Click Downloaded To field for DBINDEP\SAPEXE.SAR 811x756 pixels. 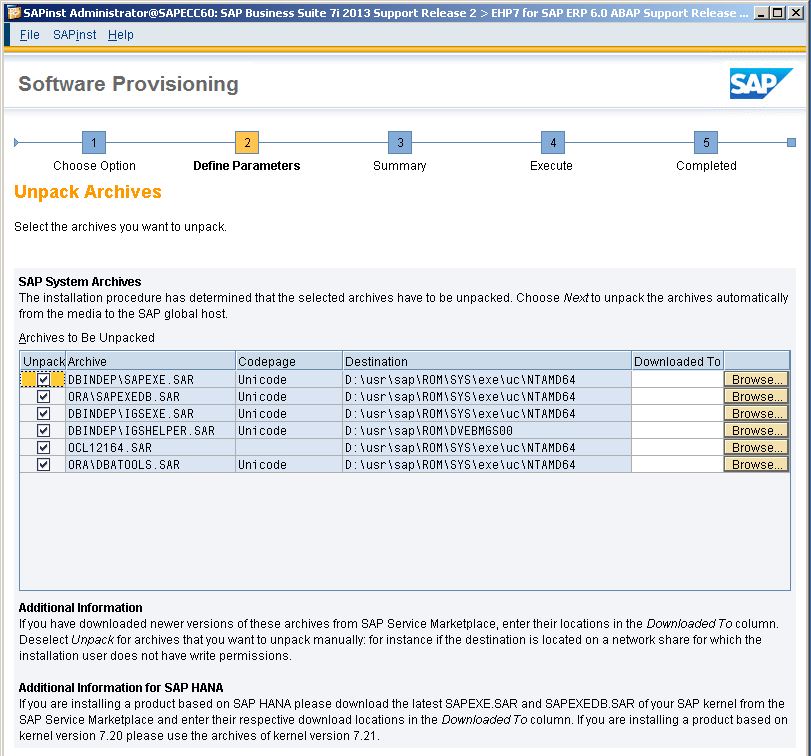click(677, 380)
